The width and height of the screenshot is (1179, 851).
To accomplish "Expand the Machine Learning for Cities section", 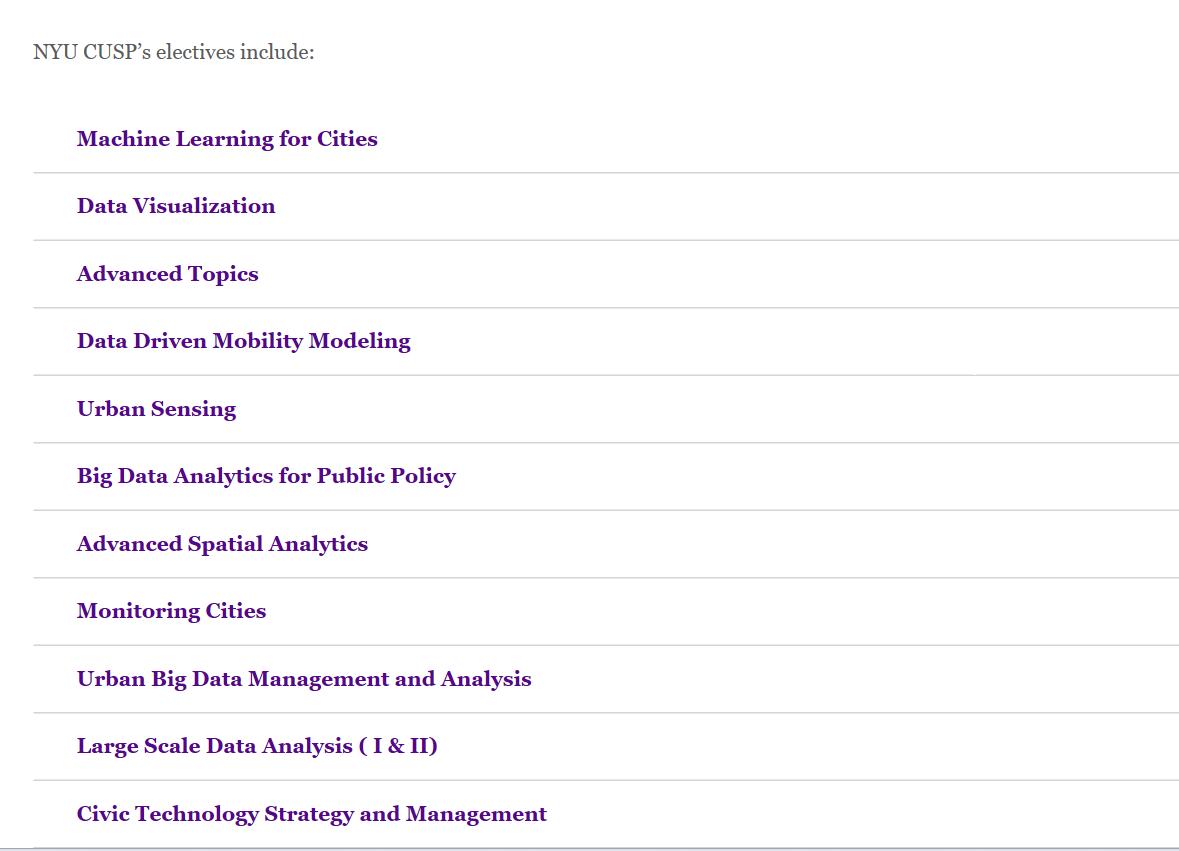I will (x=227, y=139).
